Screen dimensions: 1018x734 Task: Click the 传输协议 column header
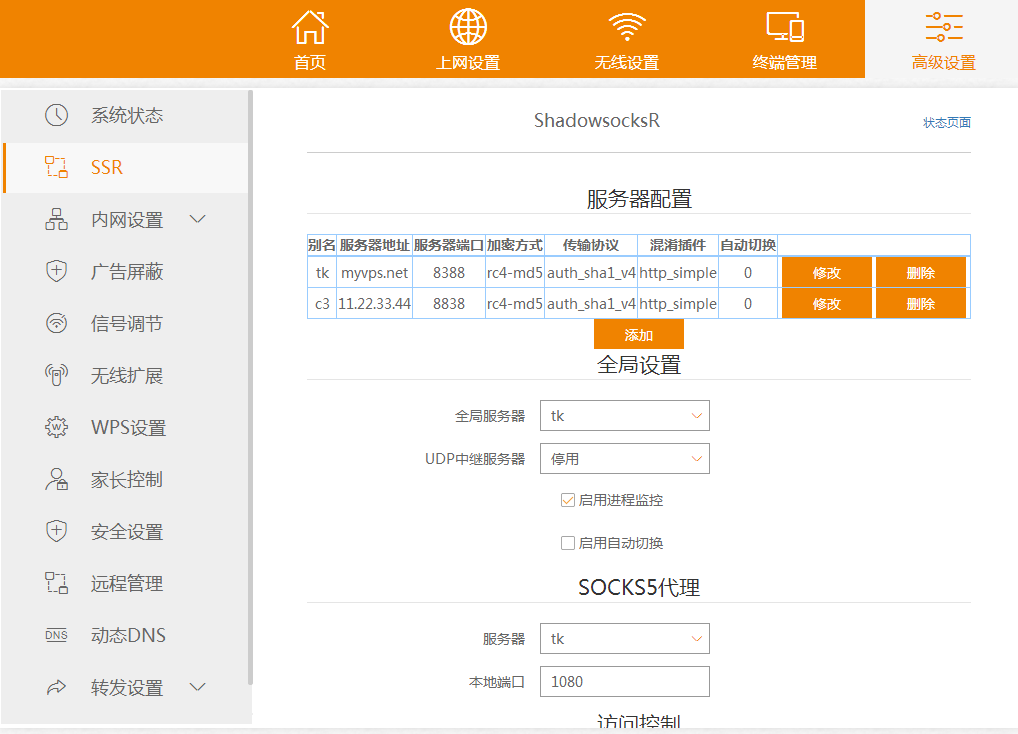tap(591, 245)
